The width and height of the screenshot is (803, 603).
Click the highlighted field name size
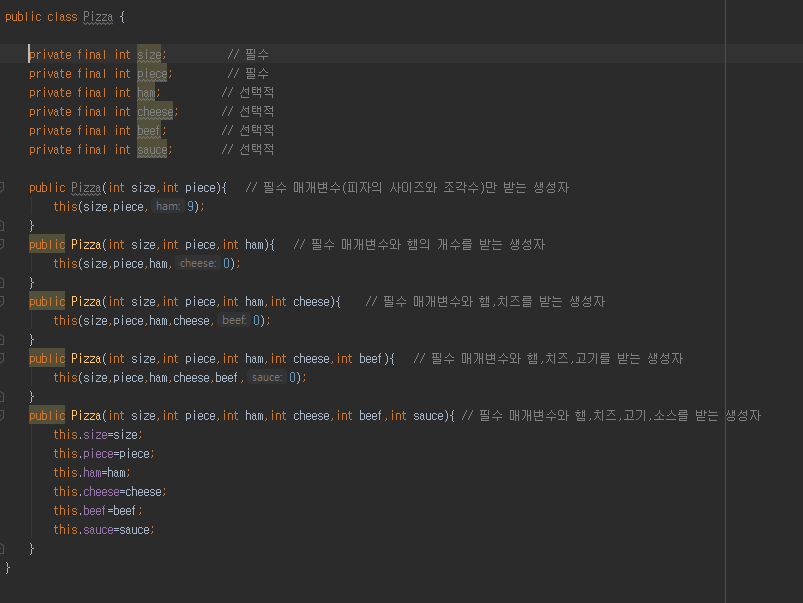(x=149, y=54)
